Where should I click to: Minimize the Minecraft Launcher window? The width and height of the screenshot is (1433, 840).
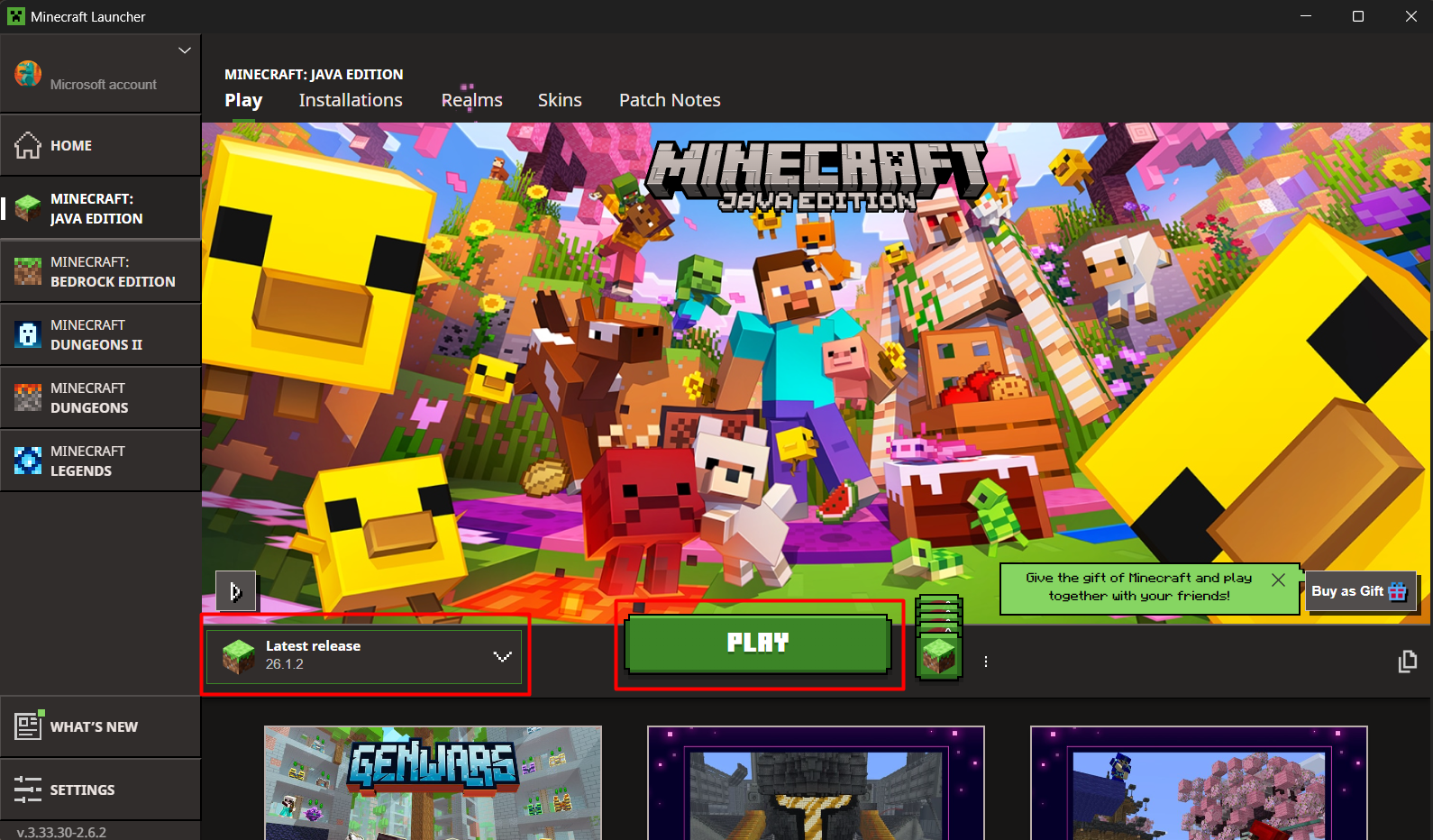tap(1306, 16)
